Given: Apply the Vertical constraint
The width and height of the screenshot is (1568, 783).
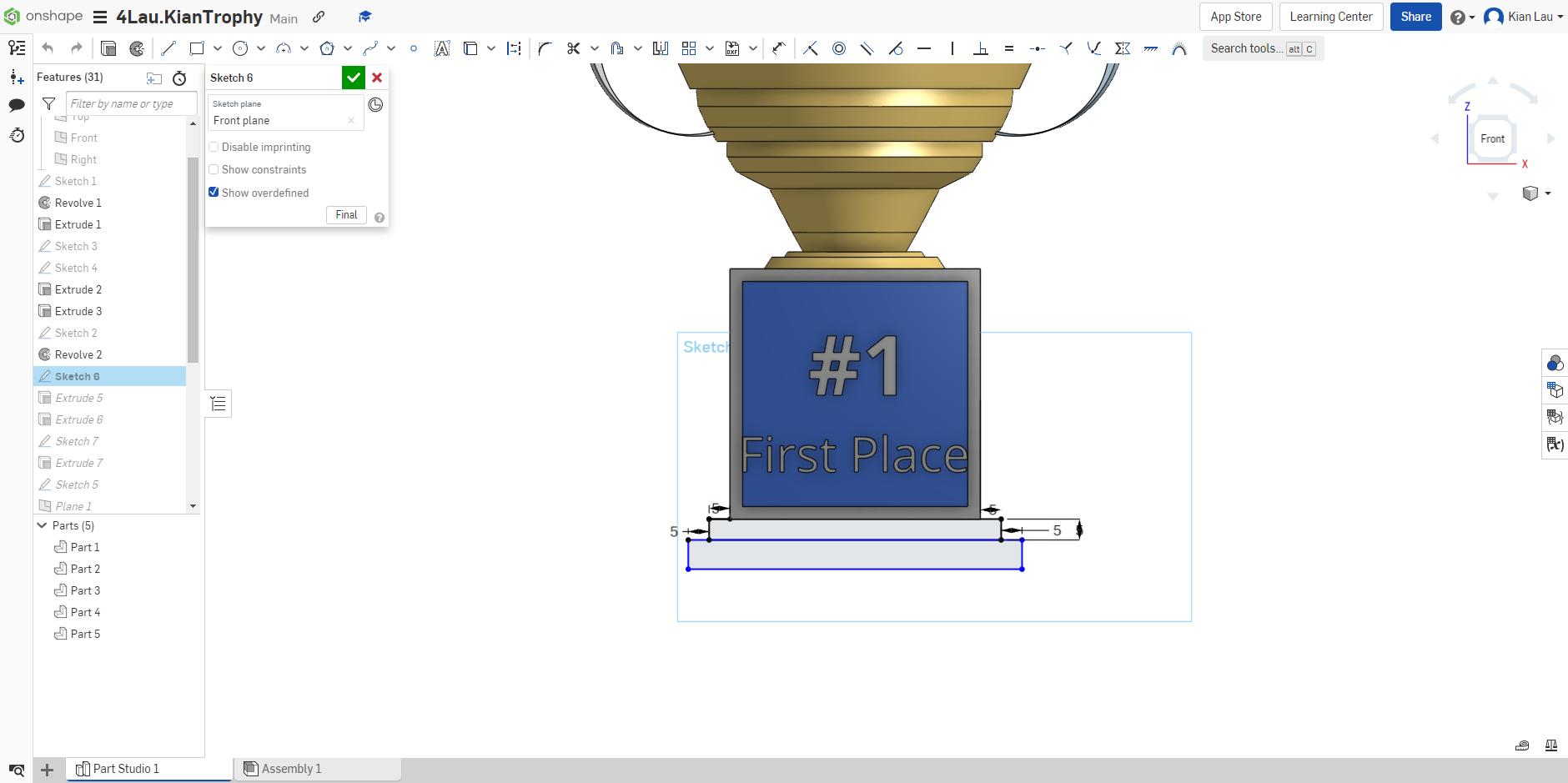Looking at the screenshot, I should [952, 48].
